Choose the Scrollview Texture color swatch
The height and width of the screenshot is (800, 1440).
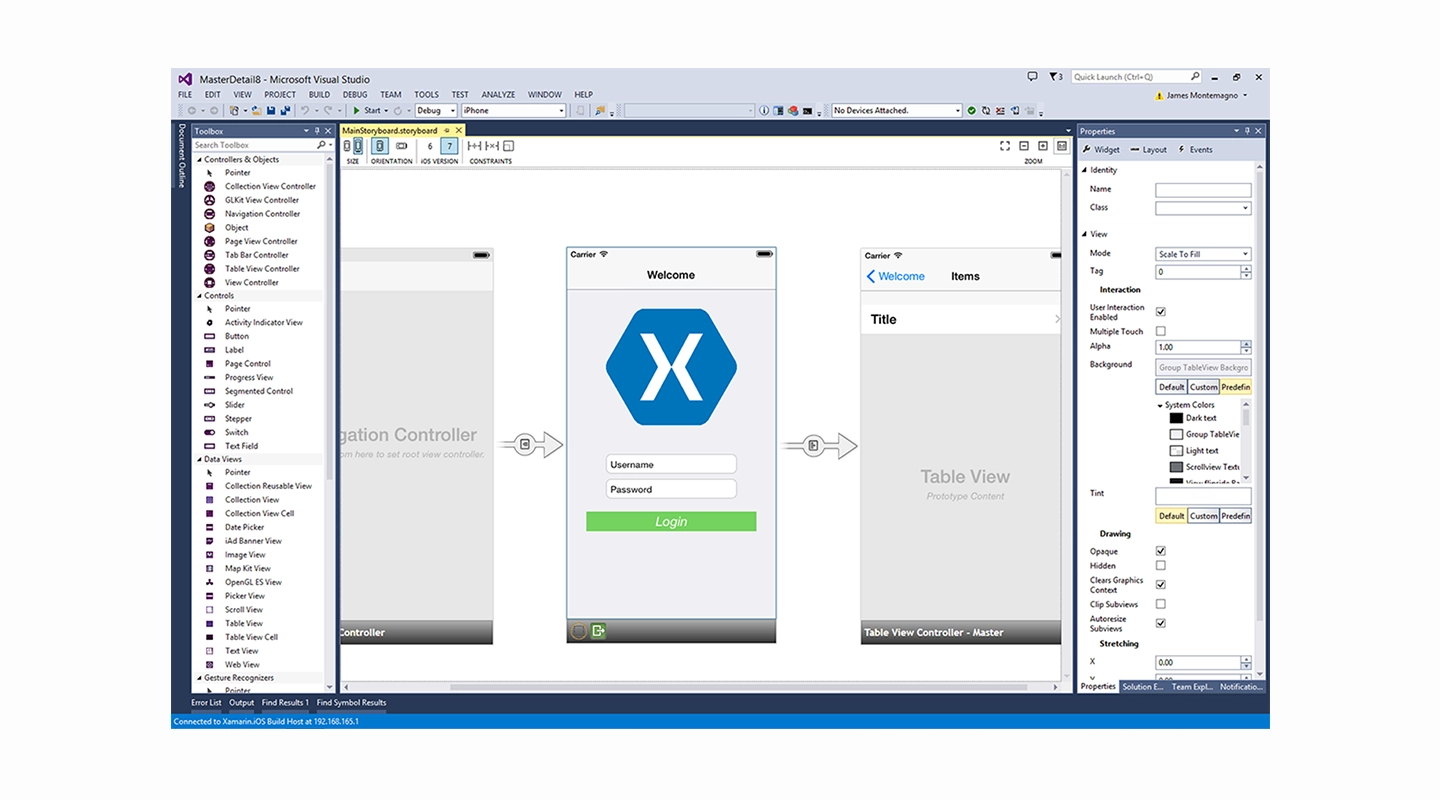pos(1176,467)
